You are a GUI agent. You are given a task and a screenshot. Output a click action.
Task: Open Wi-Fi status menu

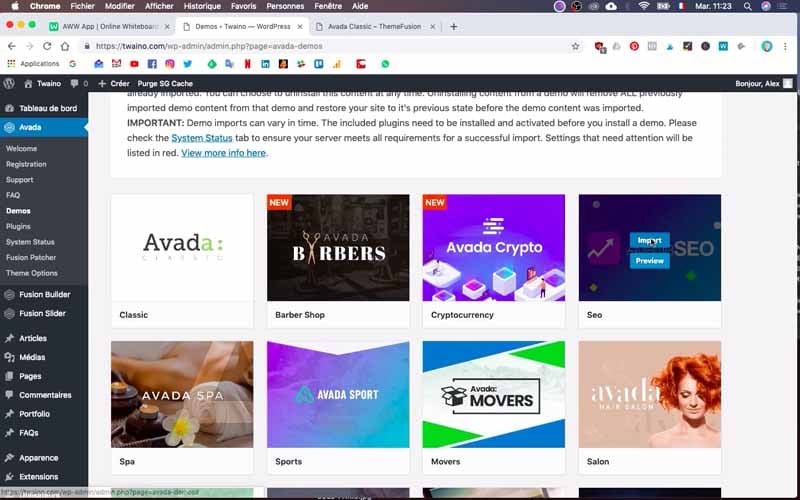tap(644, 6)
